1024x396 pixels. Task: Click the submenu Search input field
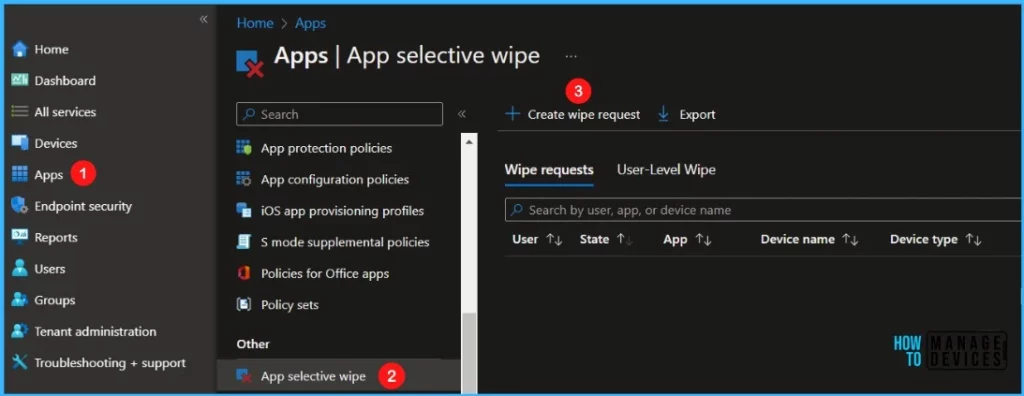[340, 114]
